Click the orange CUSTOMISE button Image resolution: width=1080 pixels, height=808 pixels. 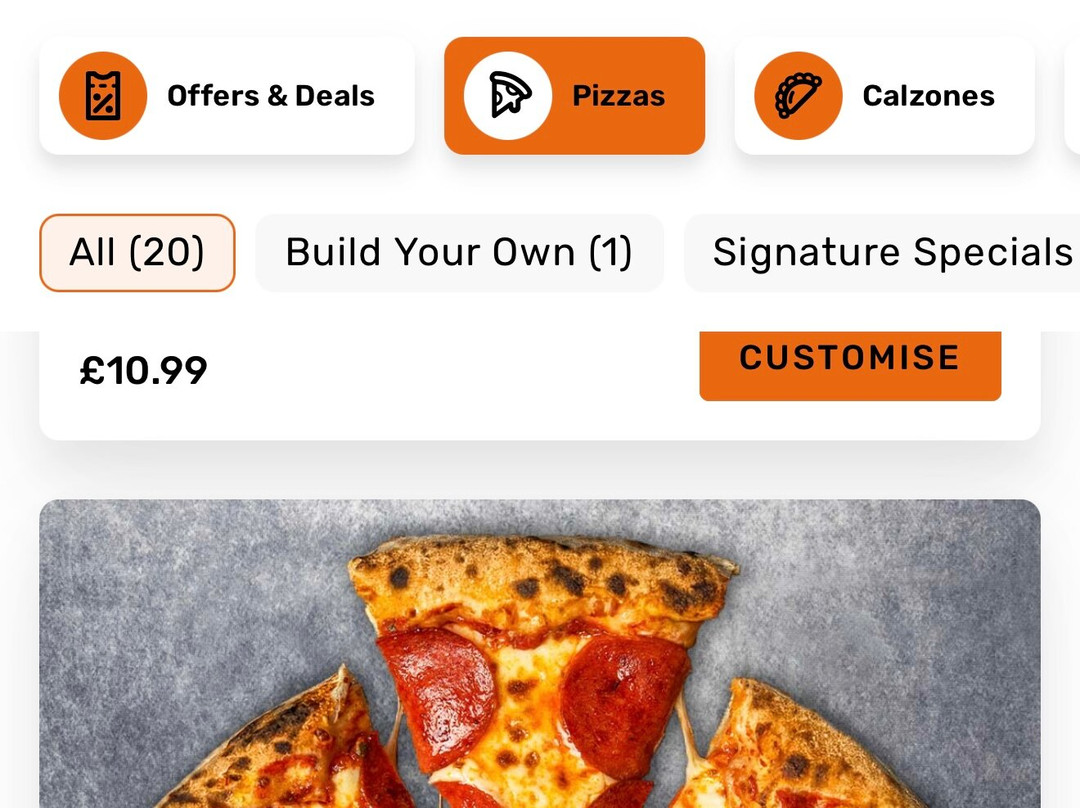point(850,366)
